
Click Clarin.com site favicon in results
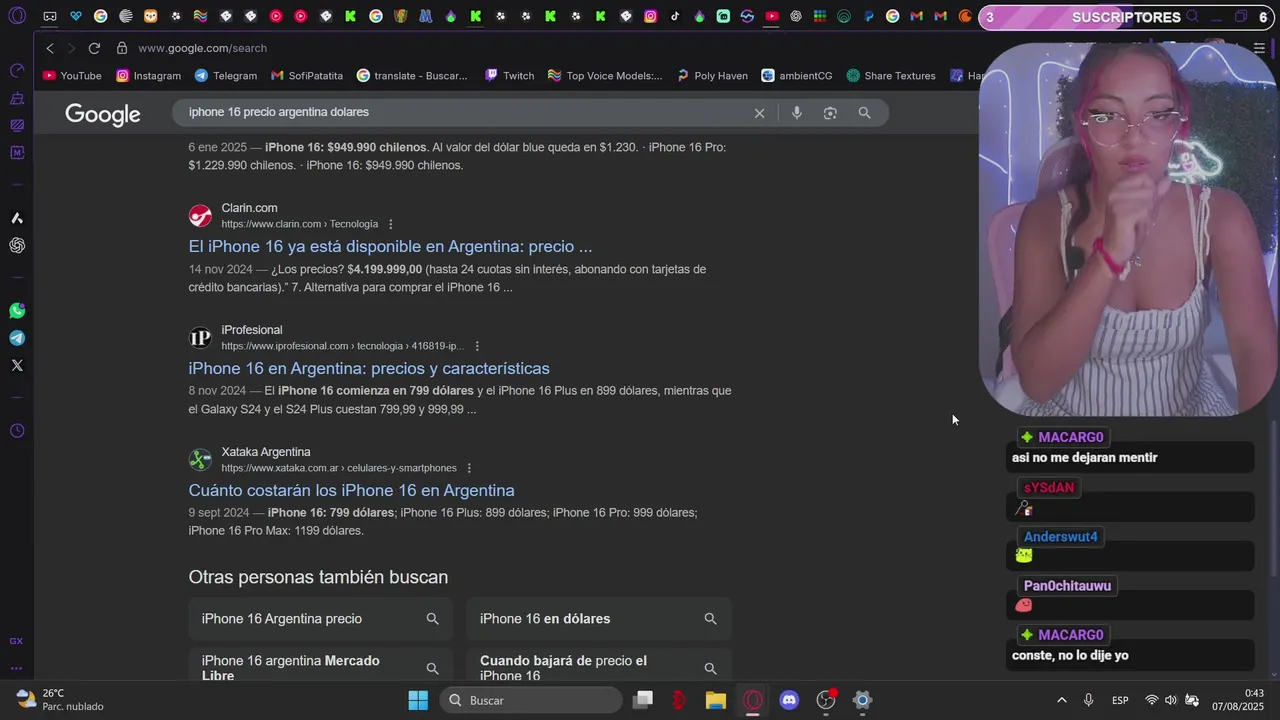click(201, 216)
